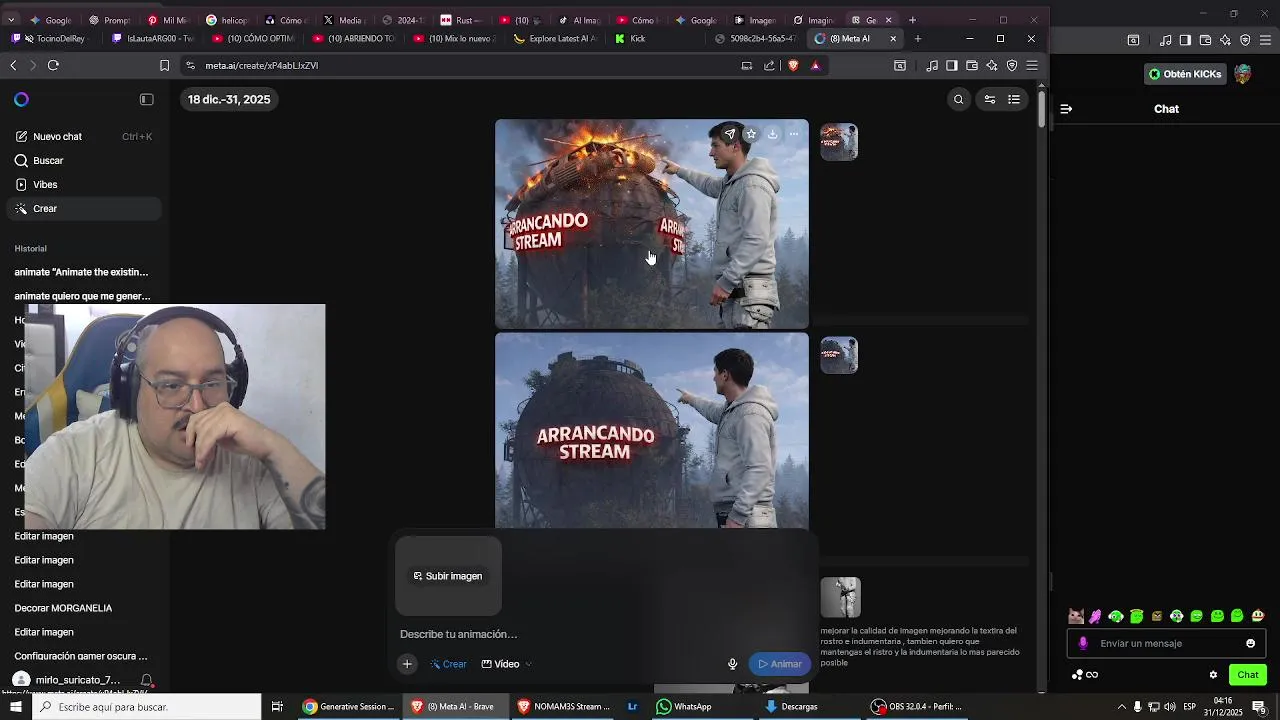Open the Video mode dropdown
The image size is (1280, 720).
pos(506,664)
